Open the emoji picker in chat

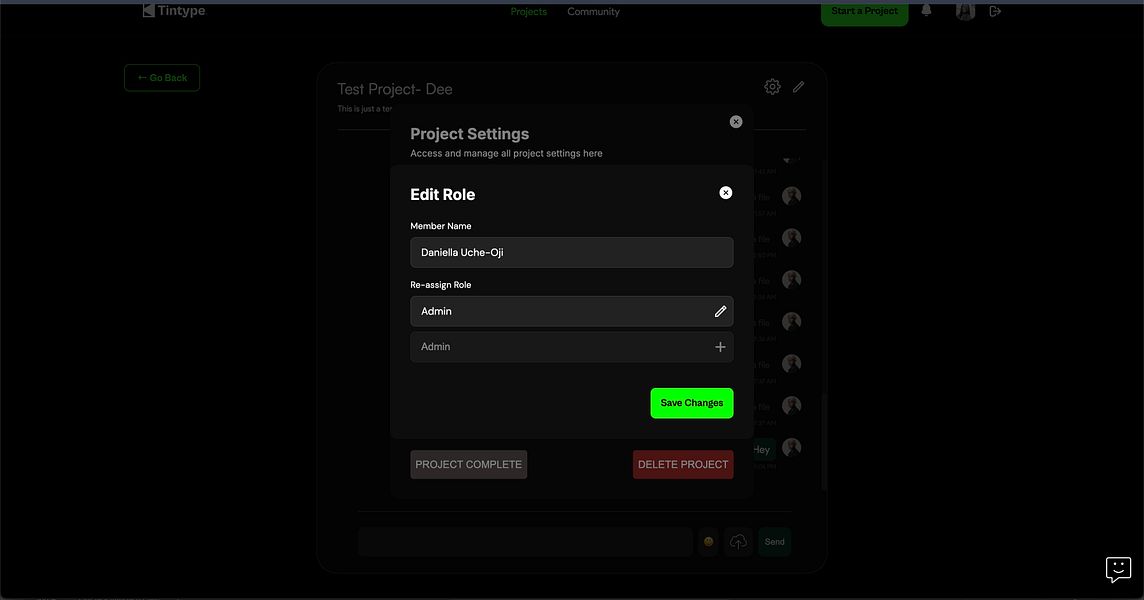tap(708, 542)
